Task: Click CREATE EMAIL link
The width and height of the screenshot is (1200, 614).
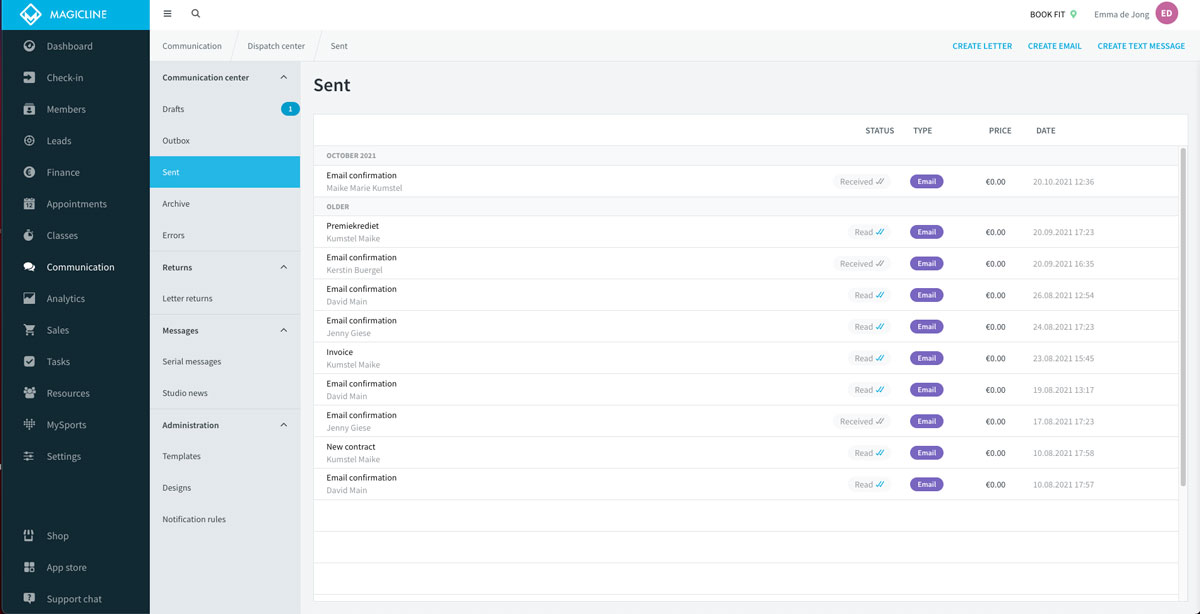Action: [x=1054, y=46]
